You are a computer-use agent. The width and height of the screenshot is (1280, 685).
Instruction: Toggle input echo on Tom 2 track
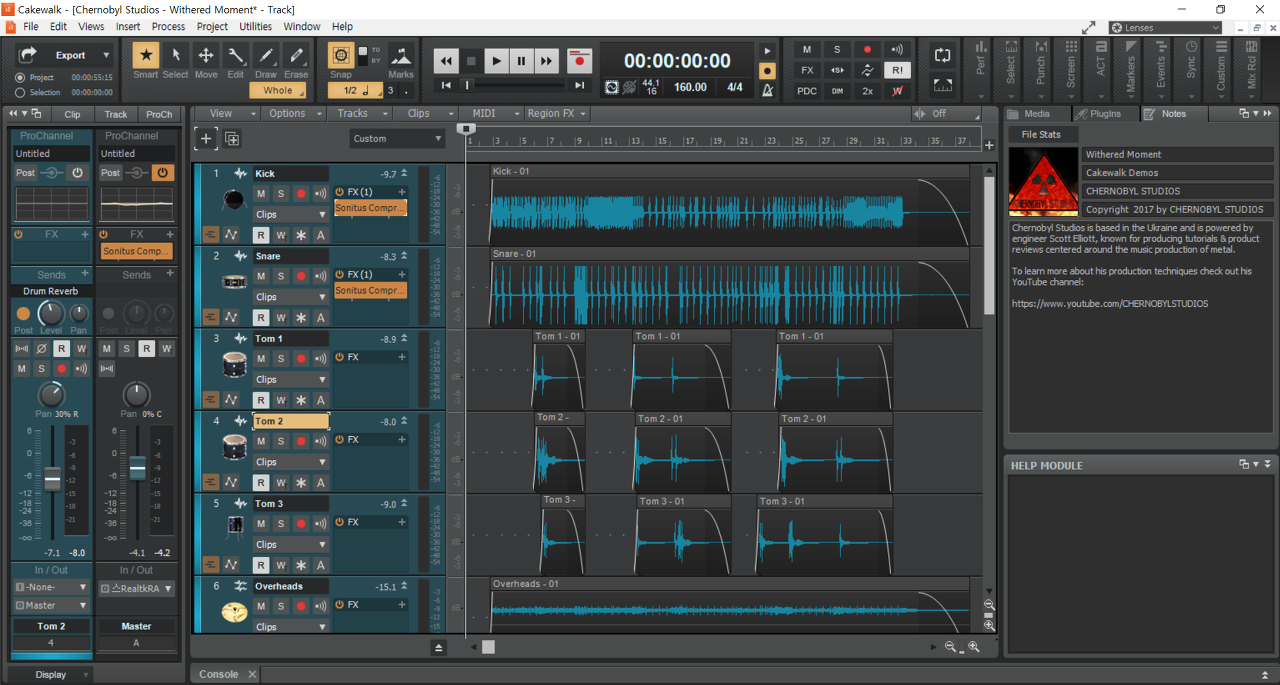pyautogui.click(x=321, y=440)
